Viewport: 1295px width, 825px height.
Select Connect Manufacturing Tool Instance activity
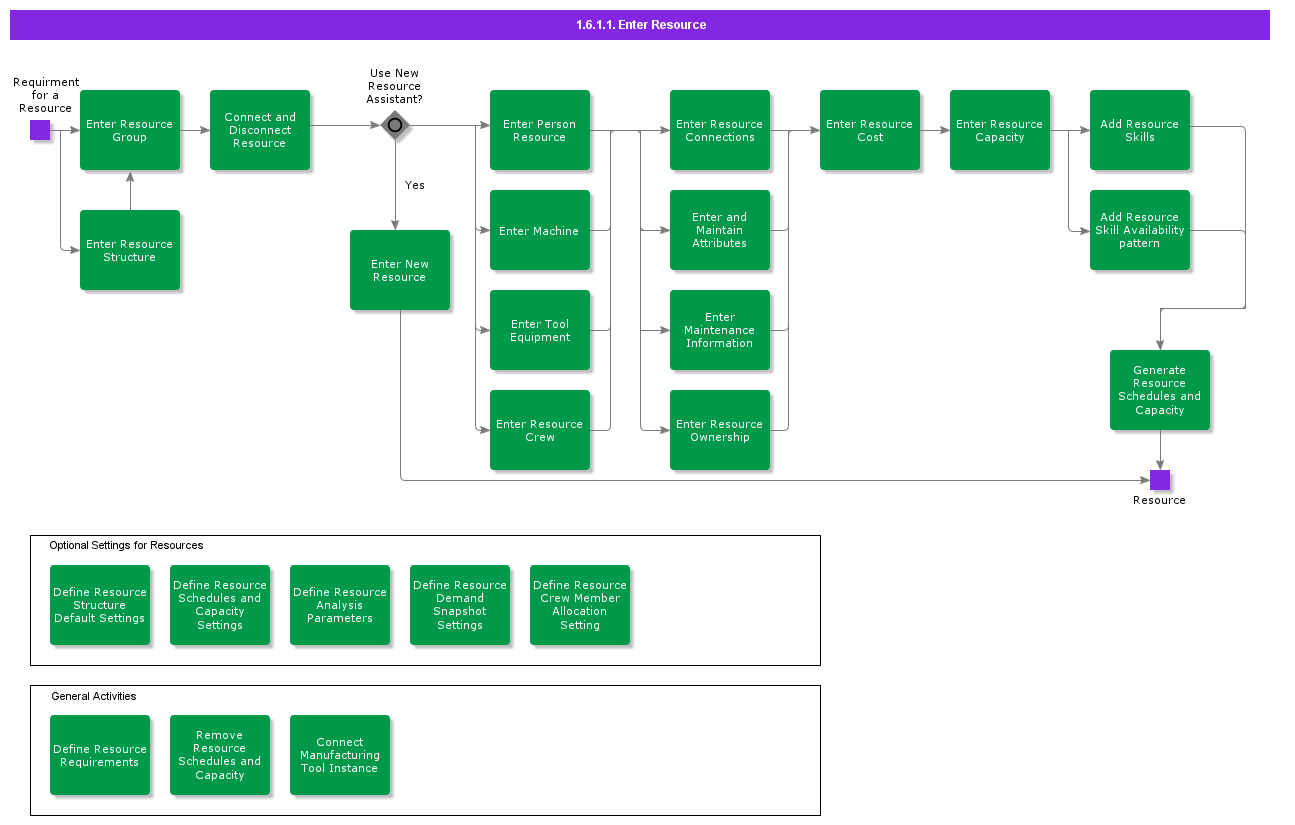tap(340, 755)
